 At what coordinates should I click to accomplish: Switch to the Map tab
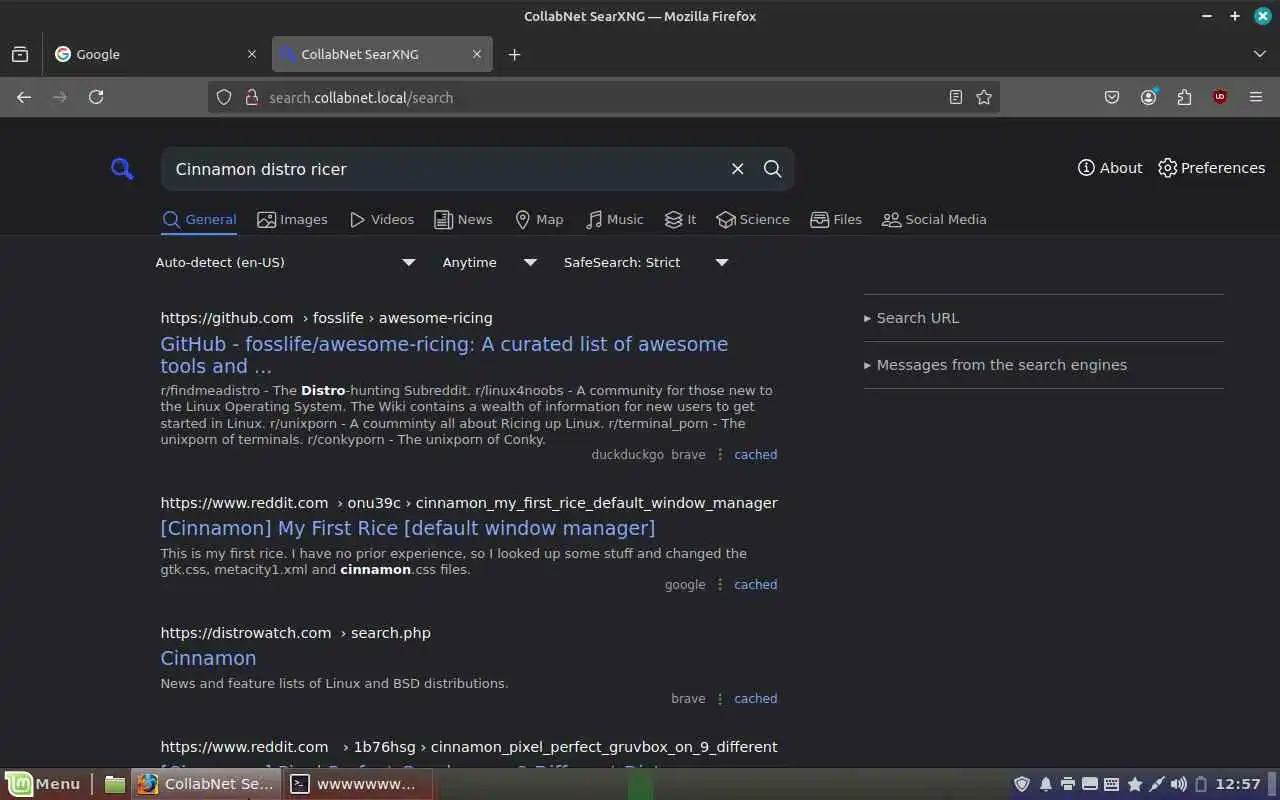point(539,220)
